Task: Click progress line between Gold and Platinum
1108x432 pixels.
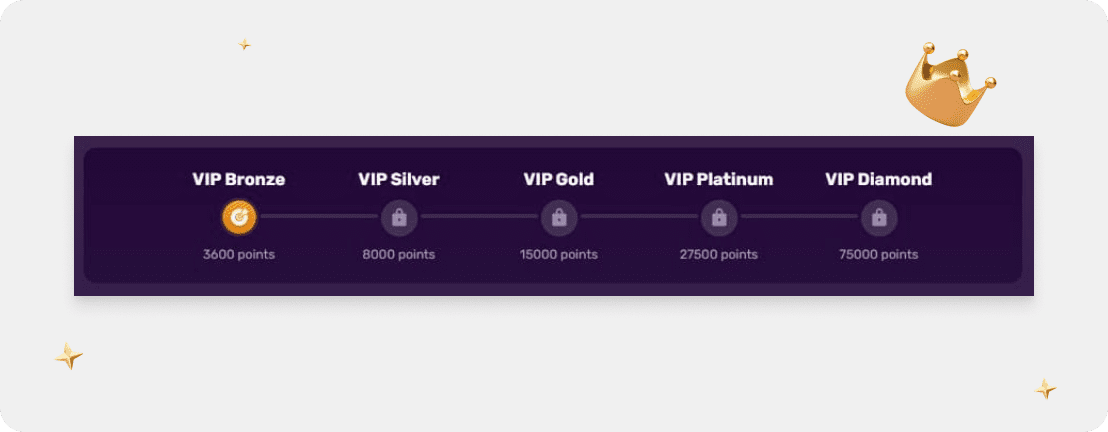Action: 639,216
